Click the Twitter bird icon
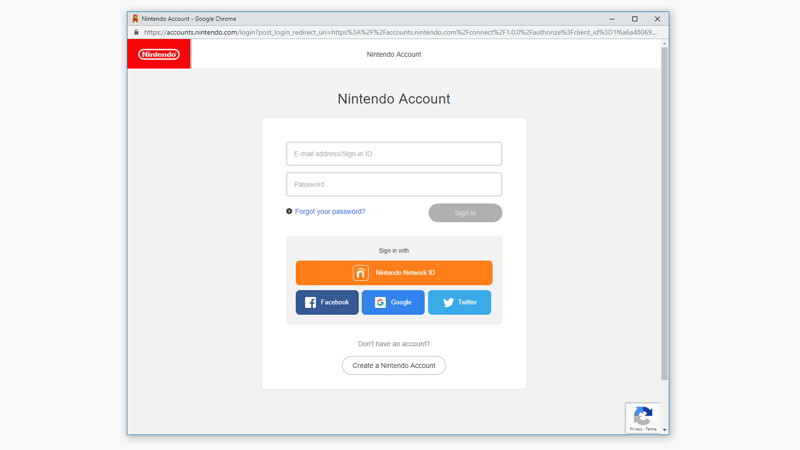 [x=448, y=302]
